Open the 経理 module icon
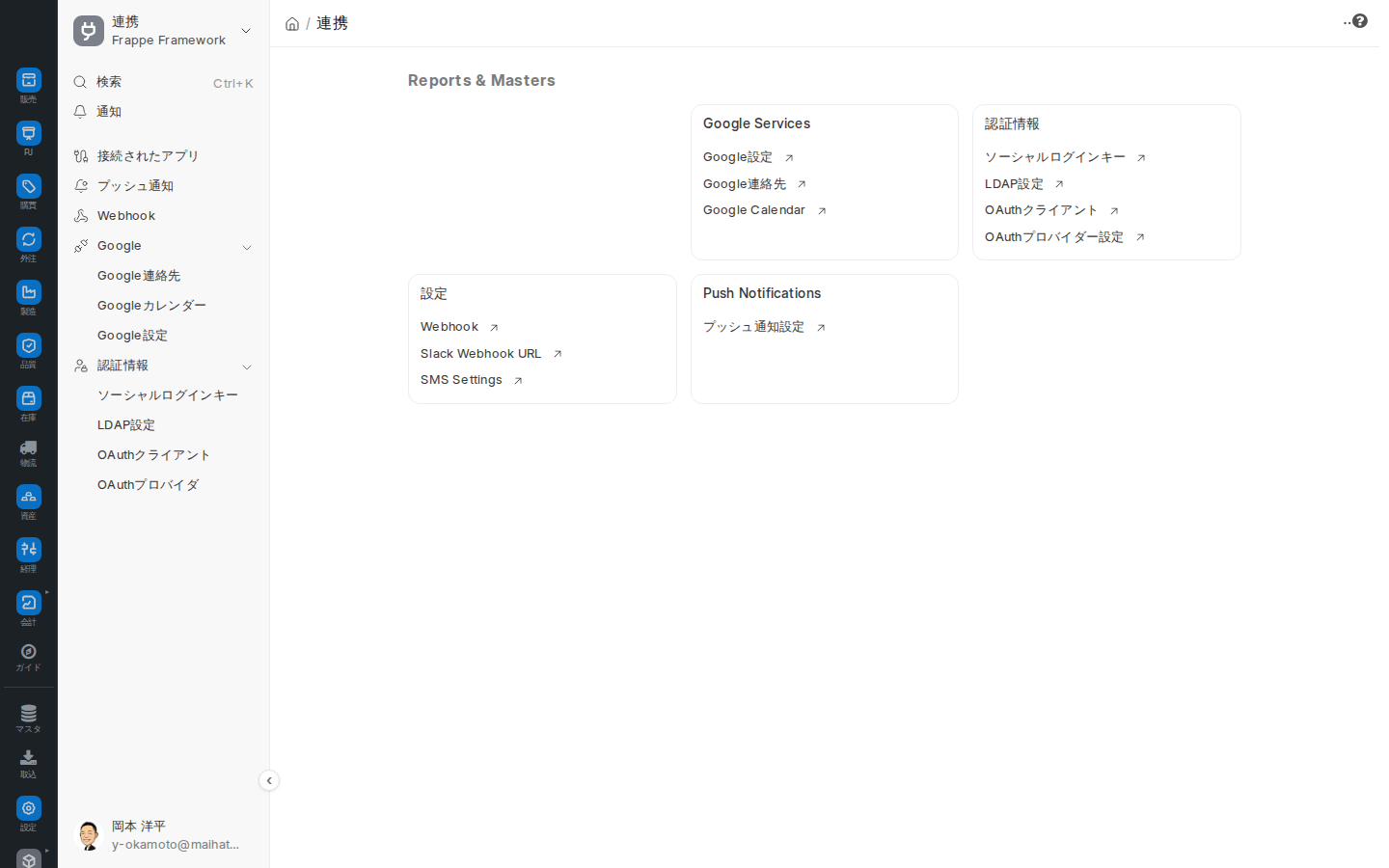Image resolution: width=1389 pixels, height=868 pixels. pyautogui.click(x=28, y=550)
